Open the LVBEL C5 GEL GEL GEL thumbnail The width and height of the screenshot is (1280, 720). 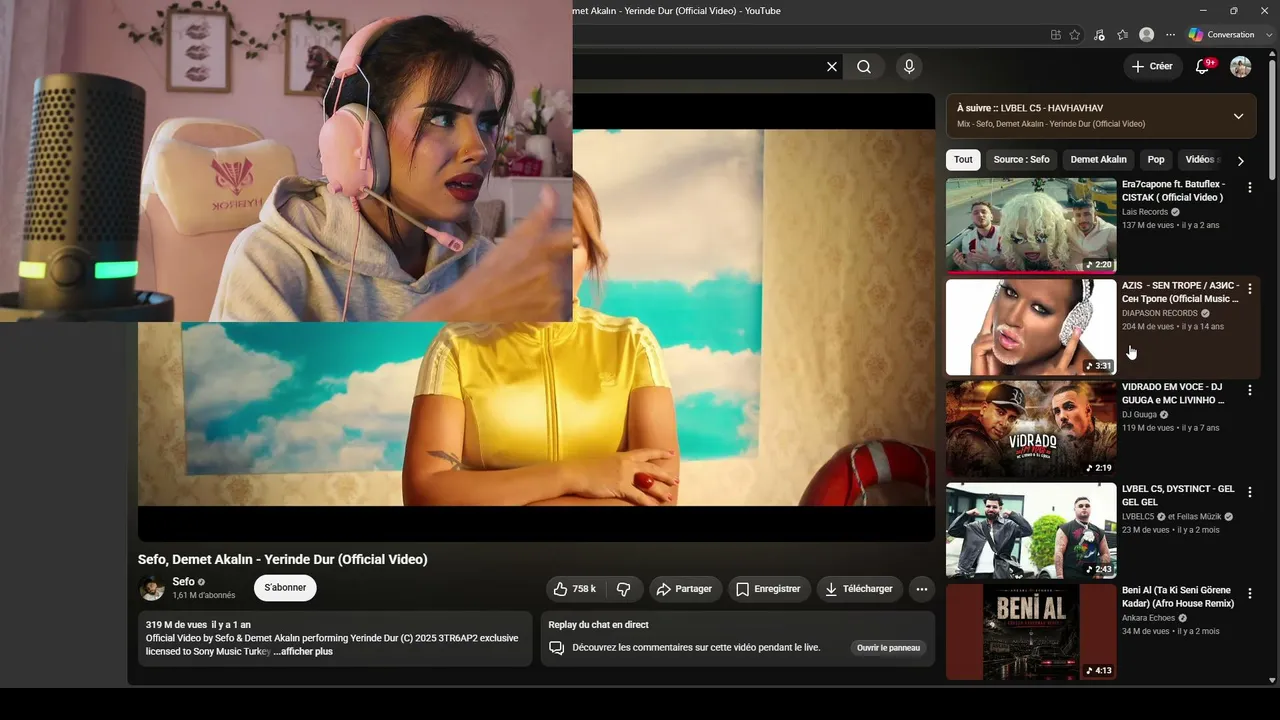point(1031,530)
